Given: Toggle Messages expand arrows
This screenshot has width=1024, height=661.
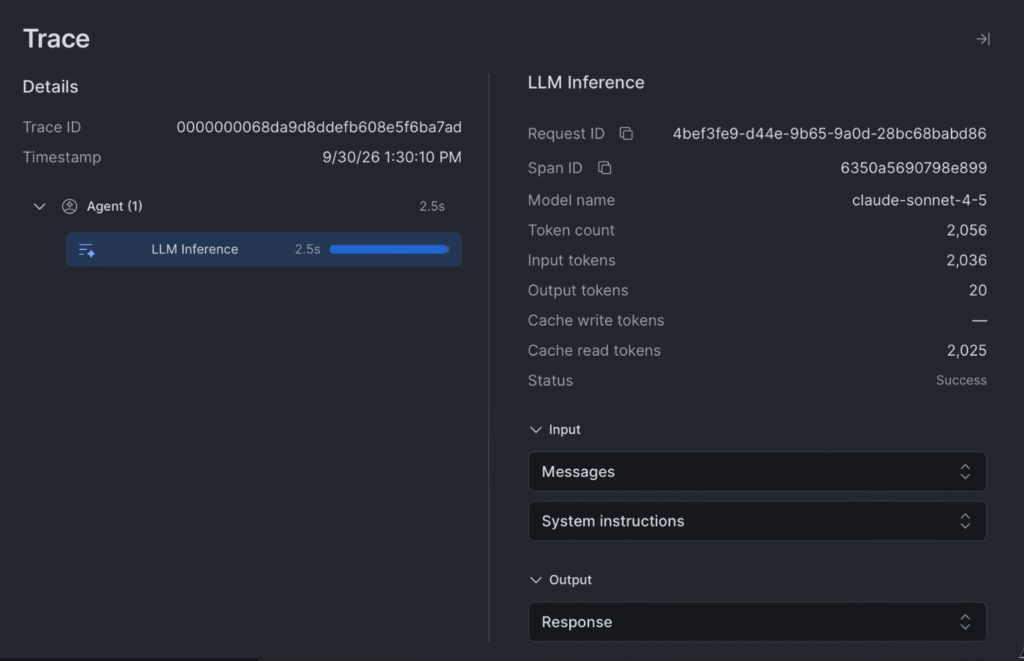Looking at the screenshot, I should pyautogui.click(x=965, y=472).
